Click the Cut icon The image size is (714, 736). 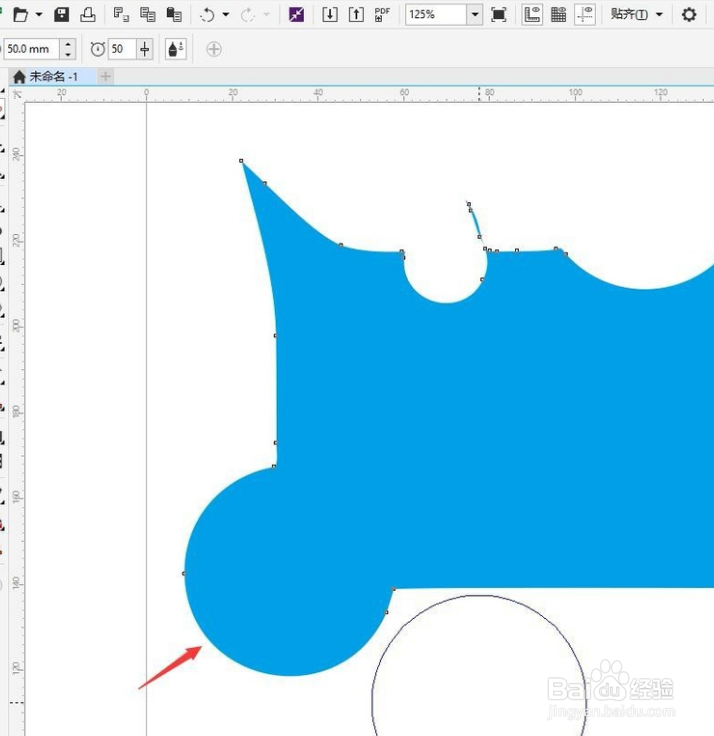tap(122, 15)
